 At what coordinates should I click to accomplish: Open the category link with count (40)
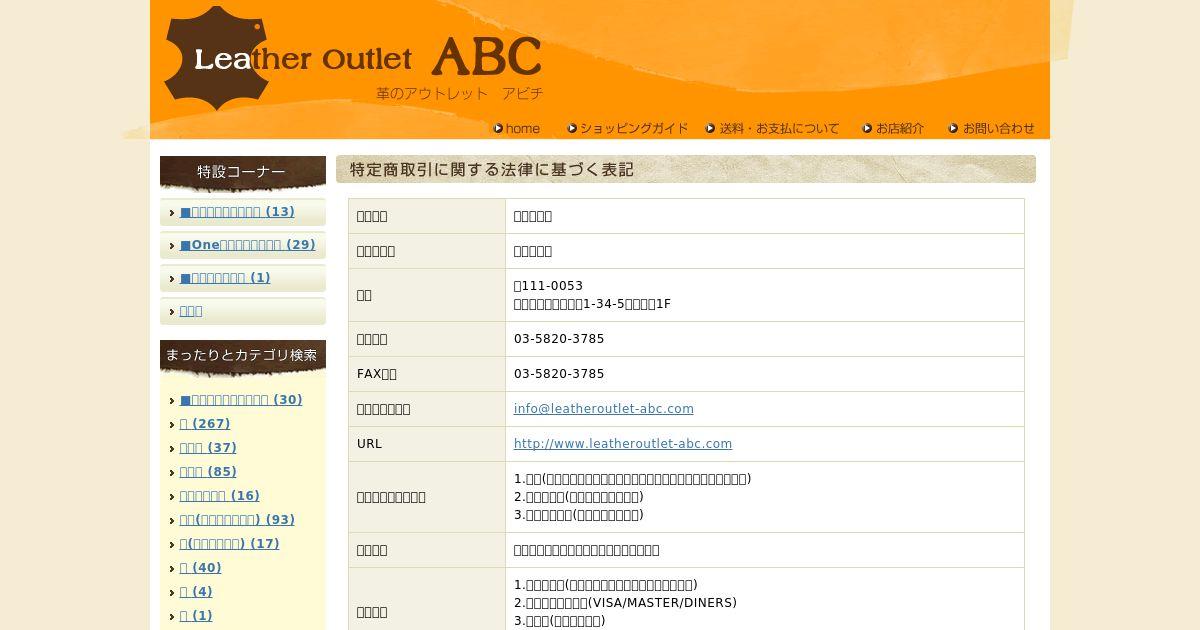[201, 568]
